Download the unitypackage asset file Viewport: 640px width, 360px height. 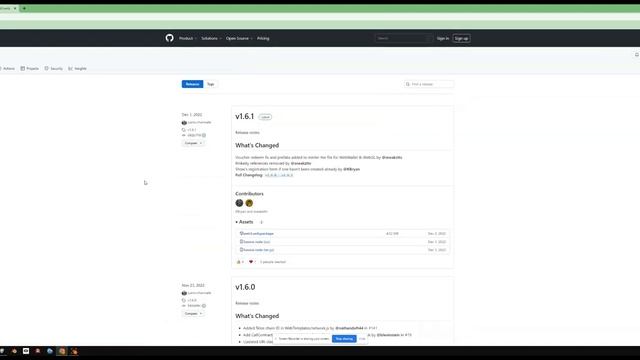(x=257, y=233)
